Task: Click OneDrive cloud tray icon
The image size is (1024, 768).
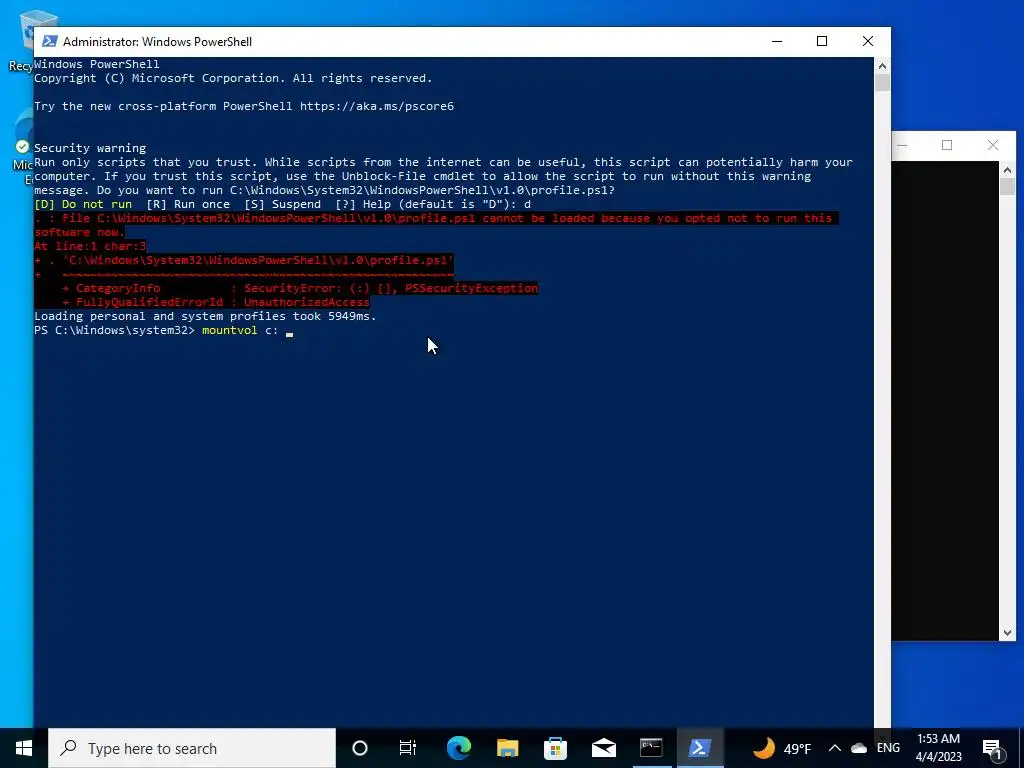Action: click(x=859, y=748)
